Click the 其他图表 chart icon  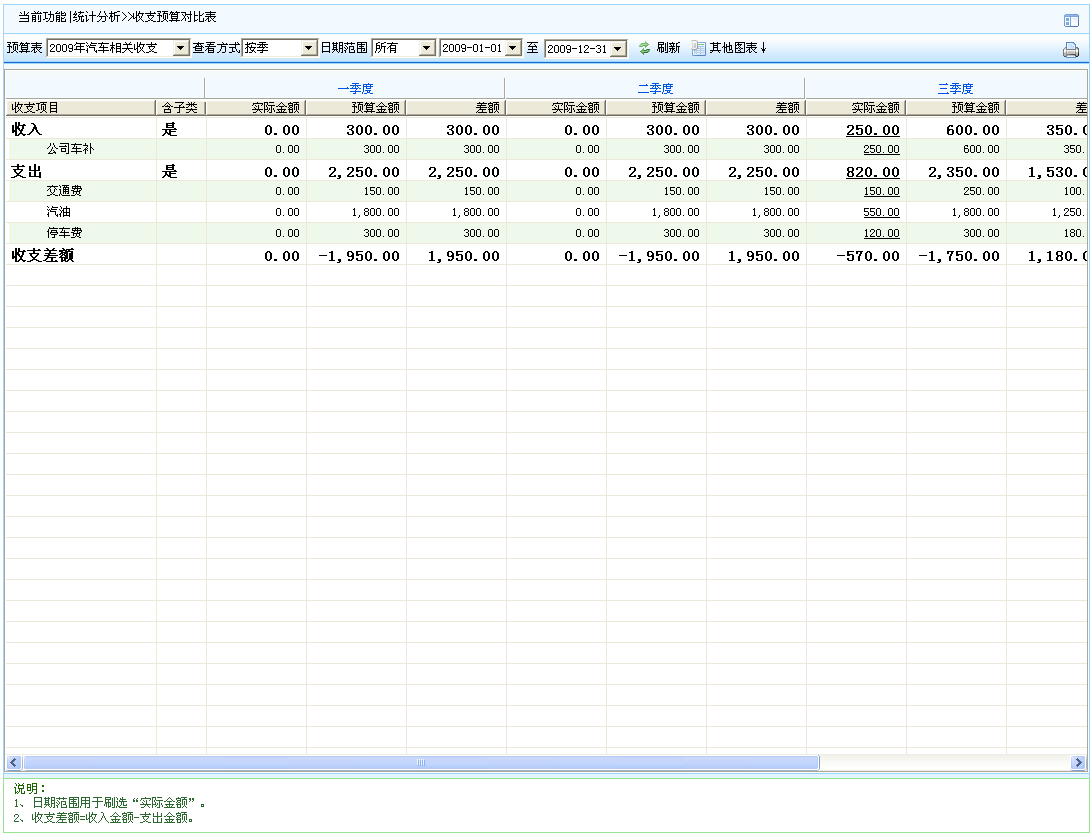click(x=698, y=48)
